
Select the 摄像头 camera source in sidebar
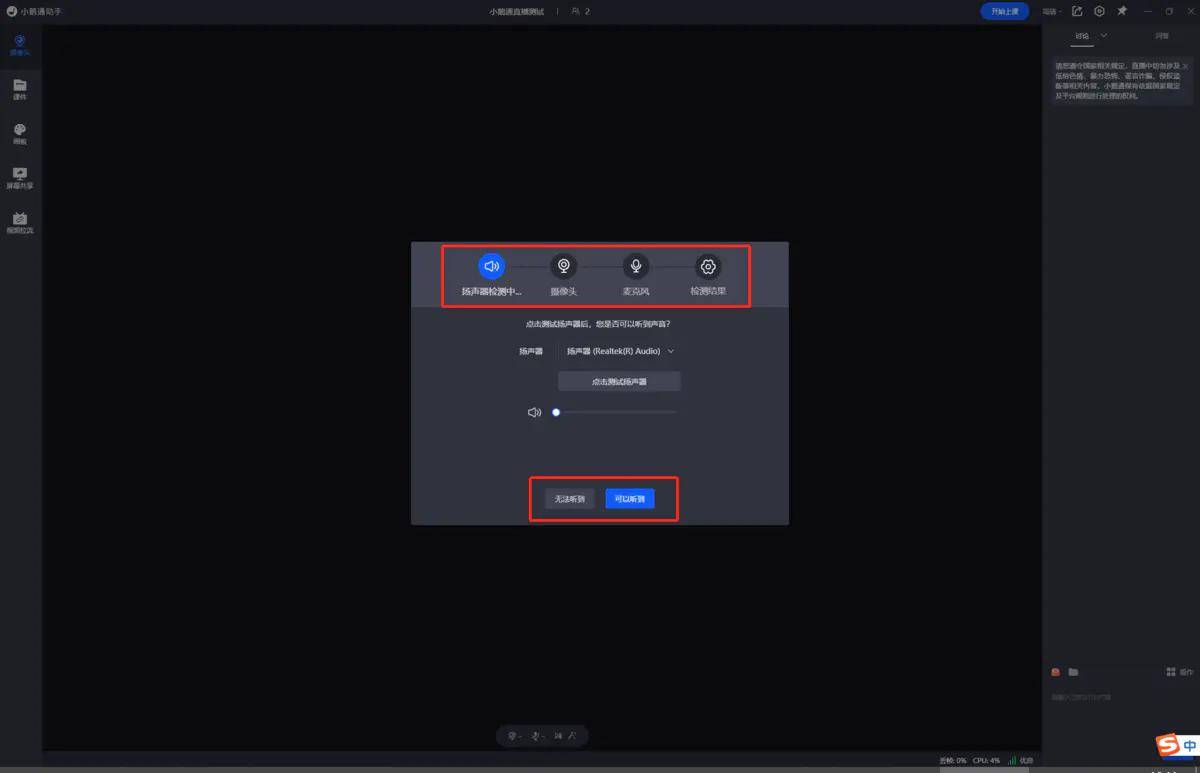coord(20,45)
